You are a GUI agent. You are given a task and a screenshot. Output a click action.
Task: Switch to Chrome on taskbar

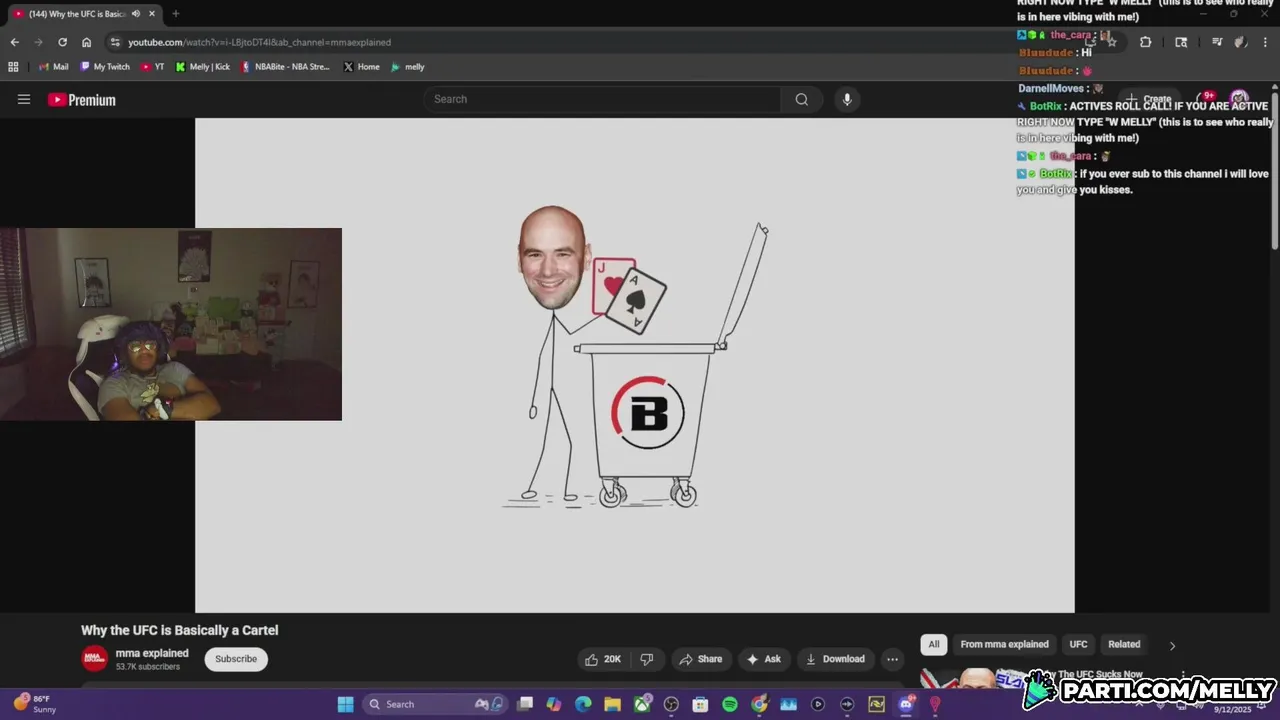coord(759,704)
